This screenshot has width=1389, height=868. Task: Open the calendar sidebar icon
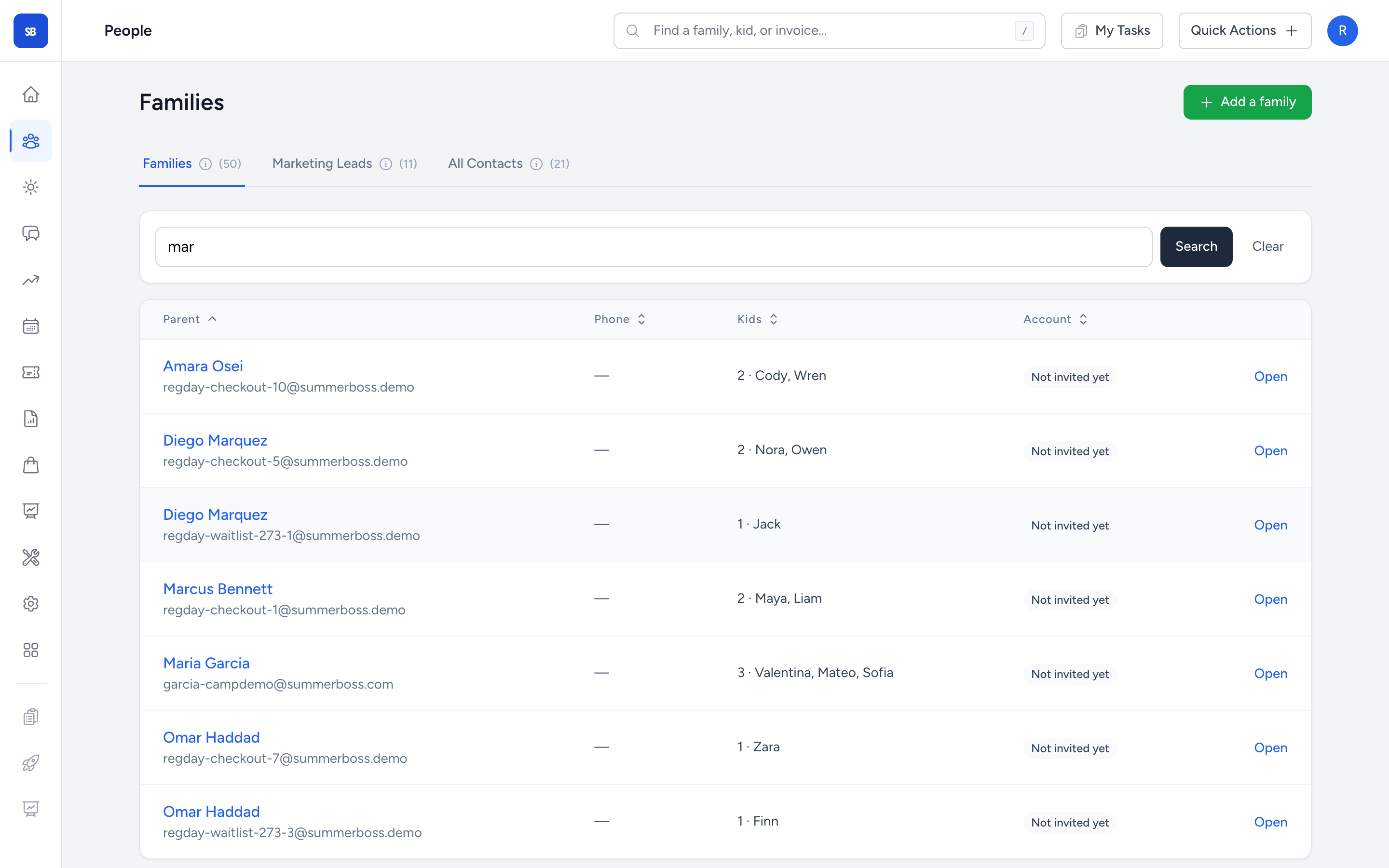pyautogui.click(x=30, y=326)
